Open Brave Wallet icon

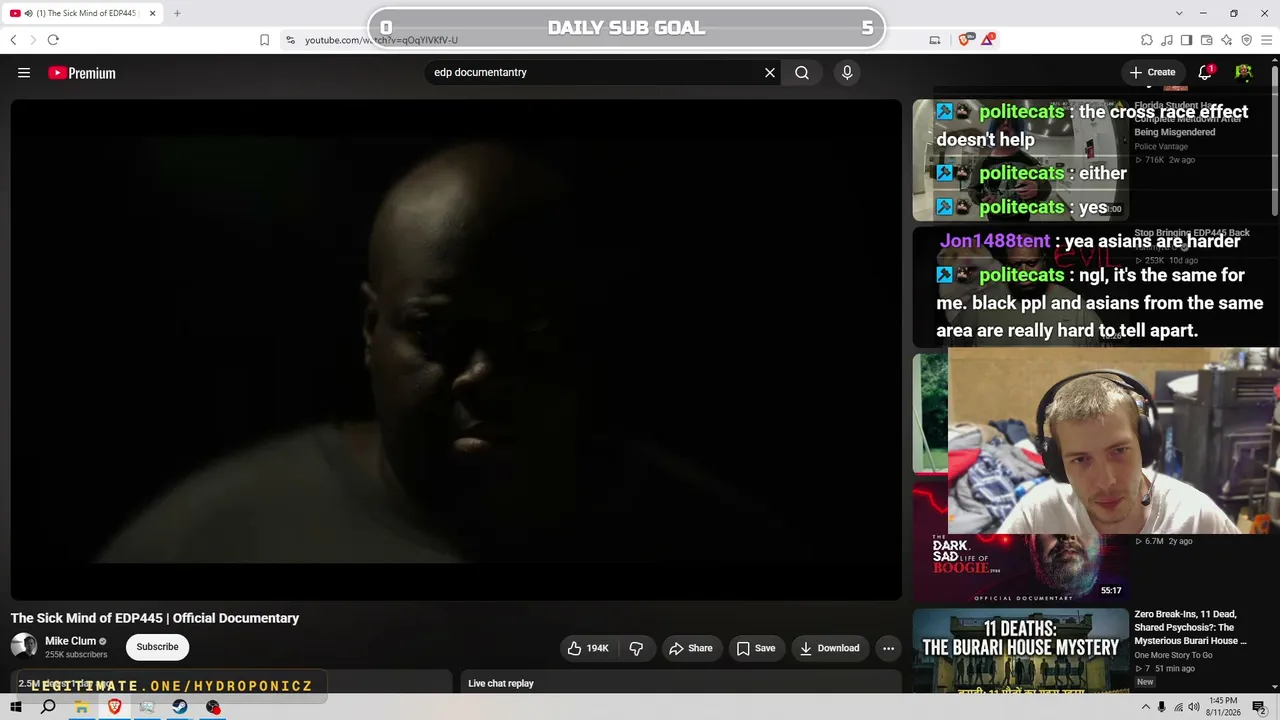click(1206, 40)
